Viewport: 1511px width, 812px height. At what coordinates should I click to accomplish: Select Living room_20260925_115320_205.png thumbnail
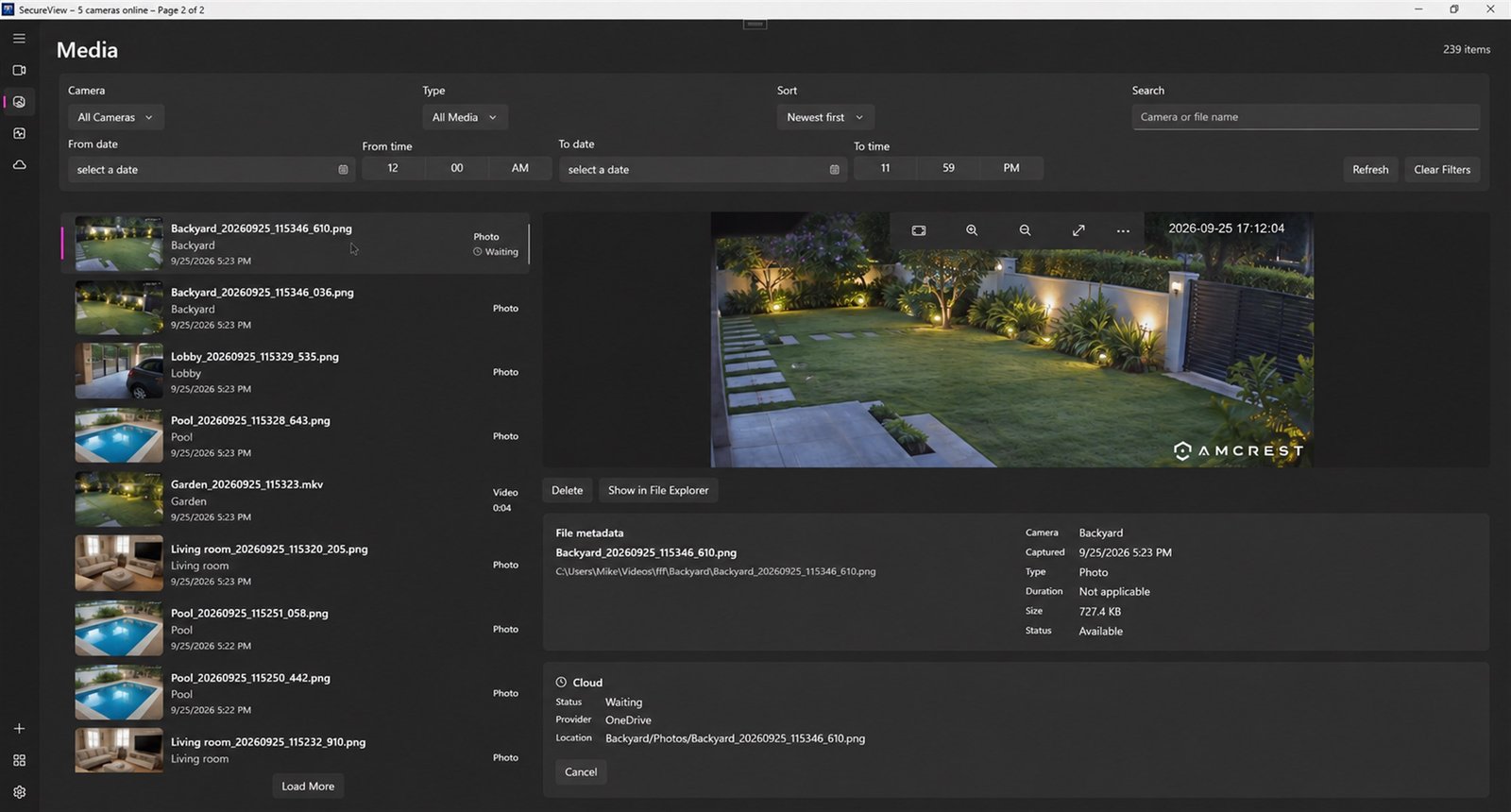point(119,564)
